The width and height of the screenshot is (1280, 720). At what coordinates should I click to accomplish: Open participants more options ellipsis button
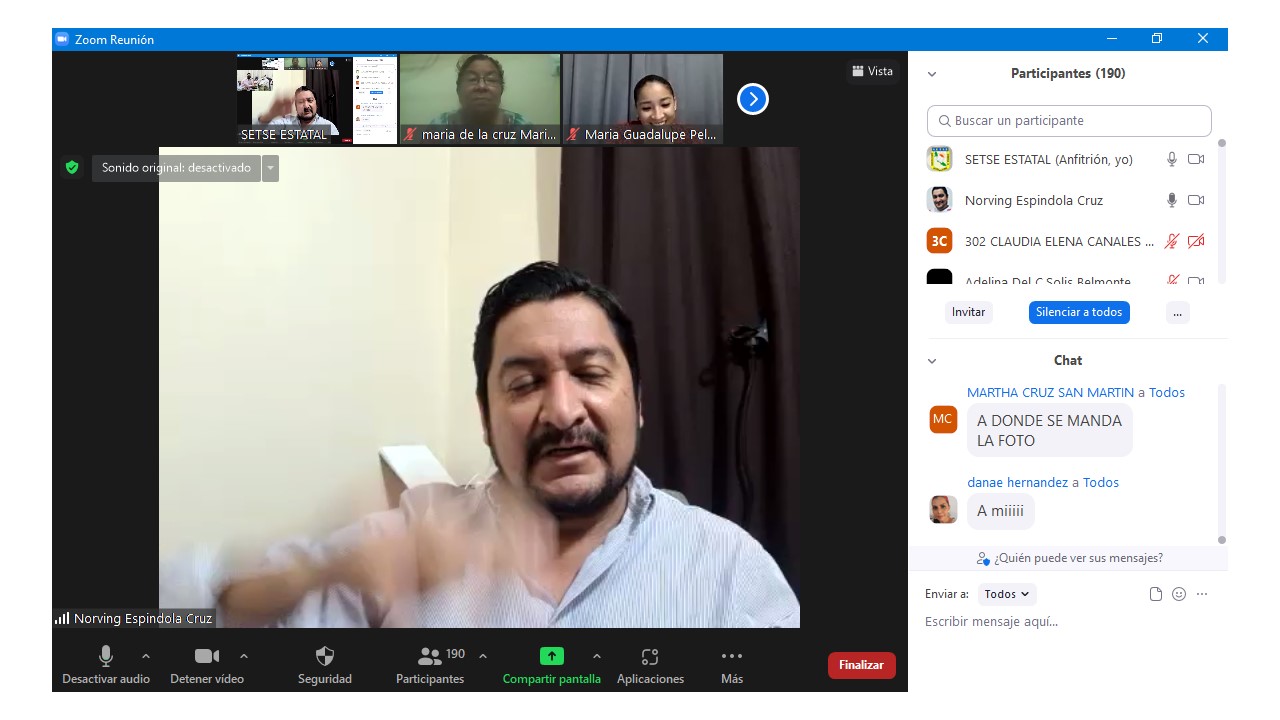[1177, 312]
